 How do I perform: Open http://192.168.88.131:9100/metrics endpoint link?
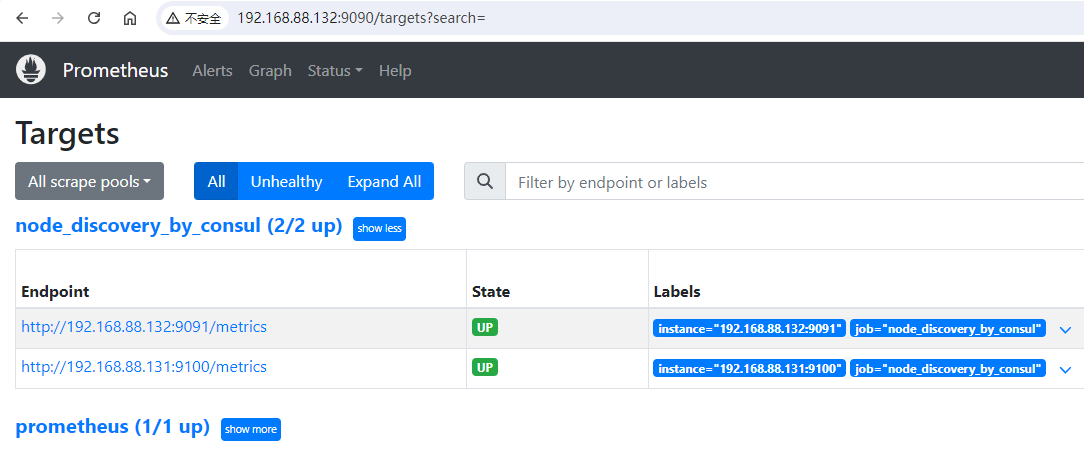(144, 367)
